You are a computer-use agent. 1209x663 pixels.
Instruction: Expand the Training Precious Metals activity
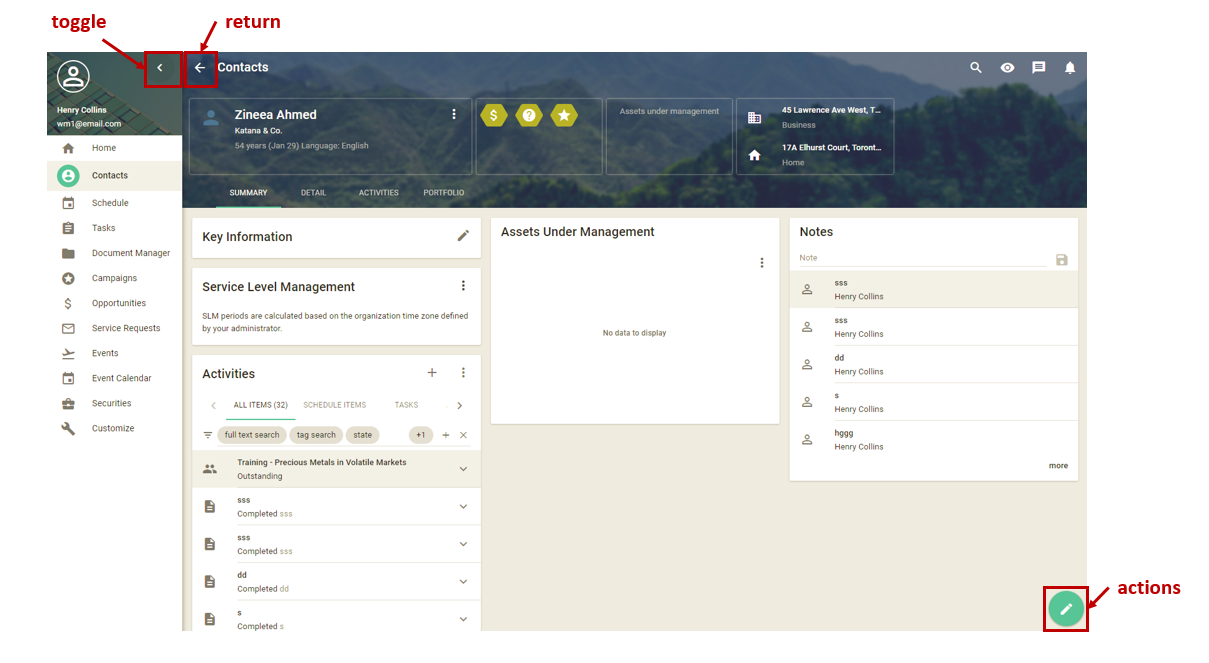[x=463, y=468]
